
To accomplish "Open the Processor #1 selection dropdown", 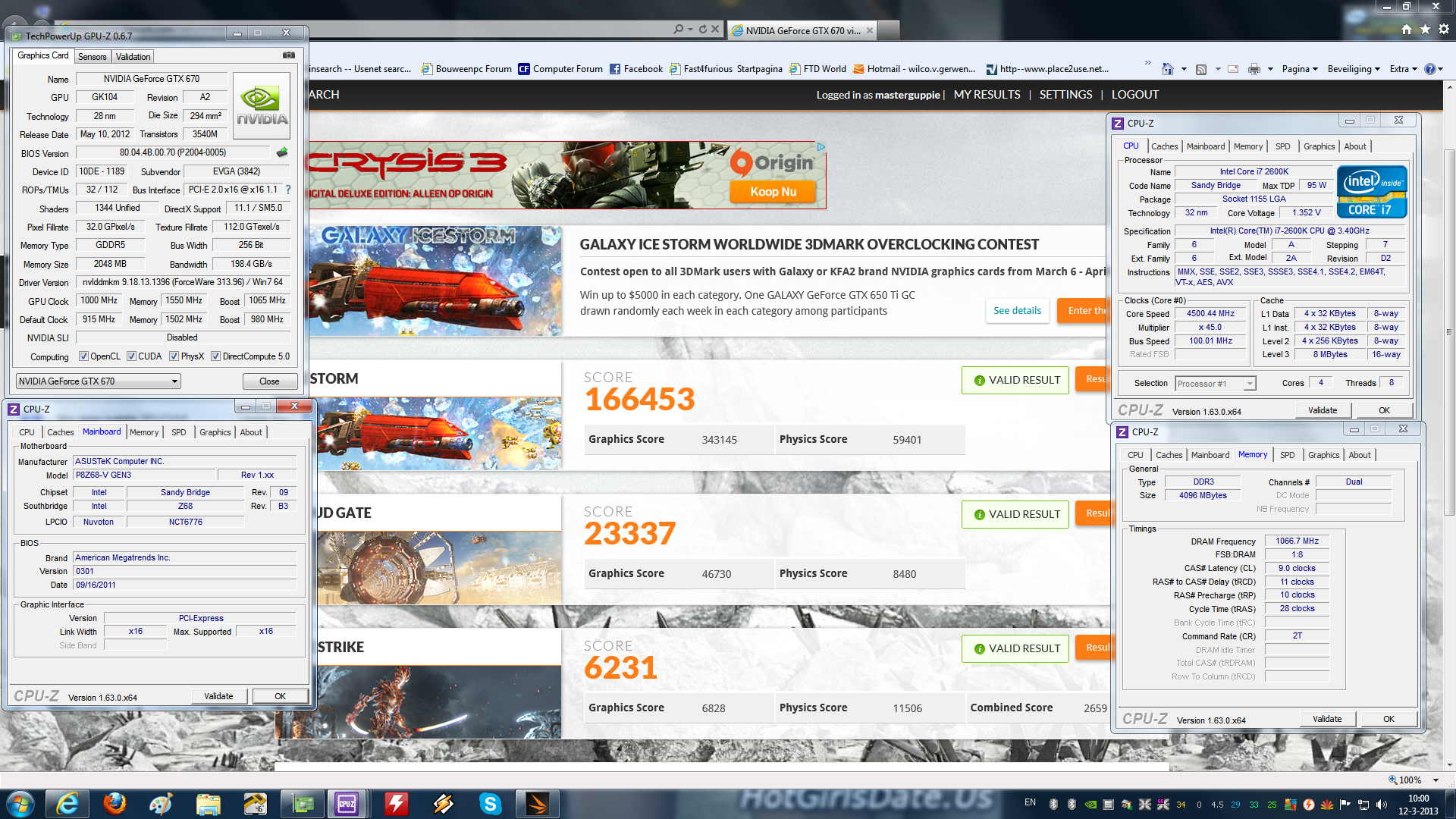I will tap(1216, 384).
